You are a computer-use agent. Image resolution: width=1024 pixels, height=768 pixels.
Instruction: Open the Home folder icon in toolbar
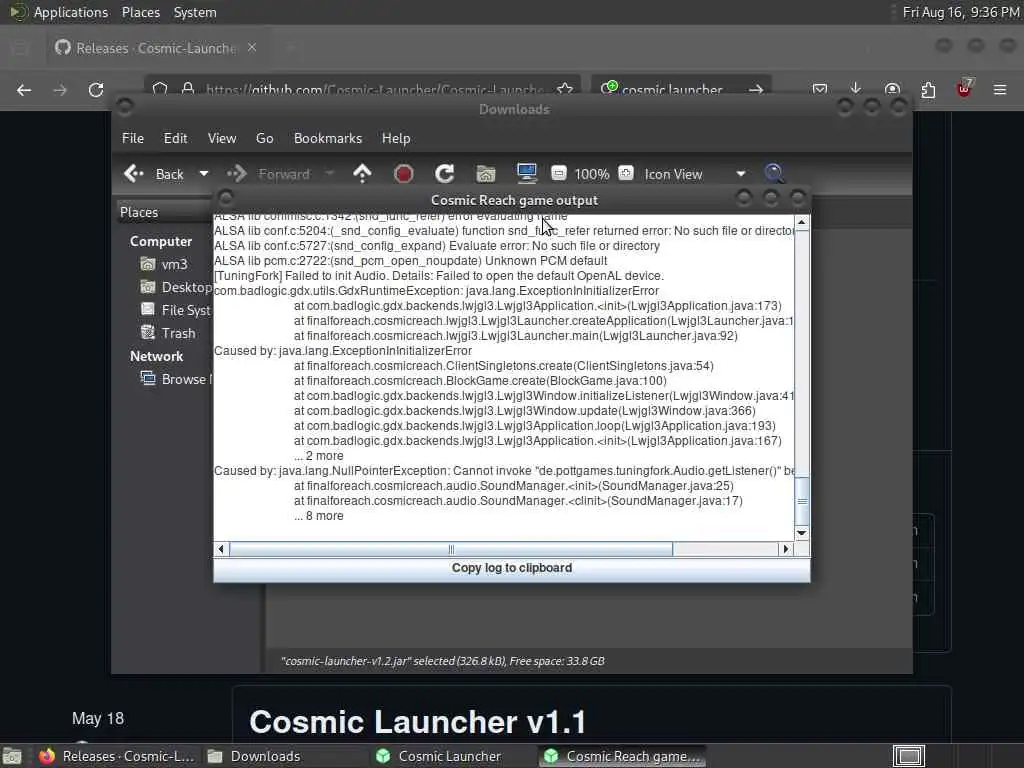(485, 174)
